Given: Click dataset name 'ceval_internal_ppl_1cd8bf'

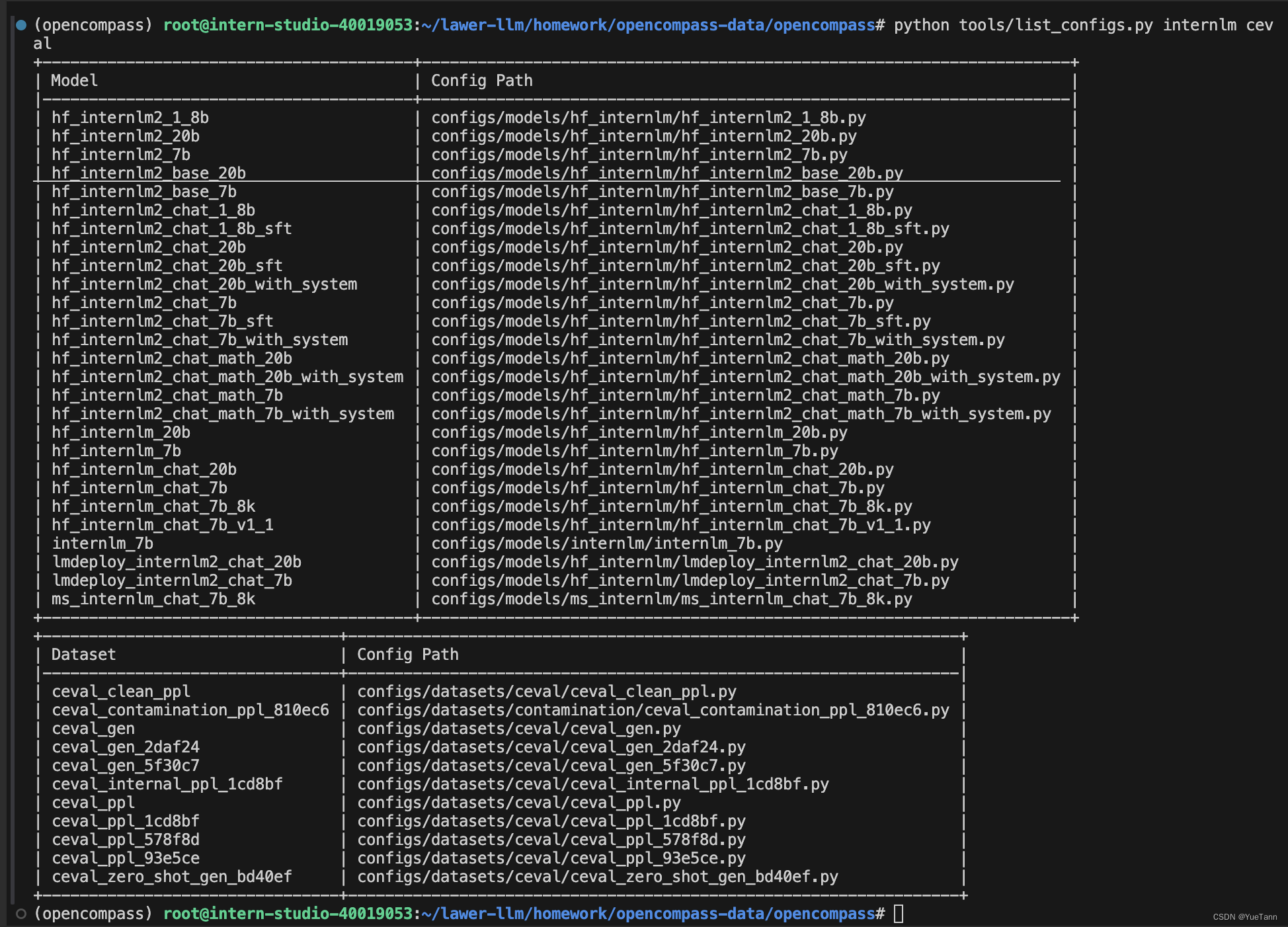Looking at the screenshot, I should pos(167,784).
